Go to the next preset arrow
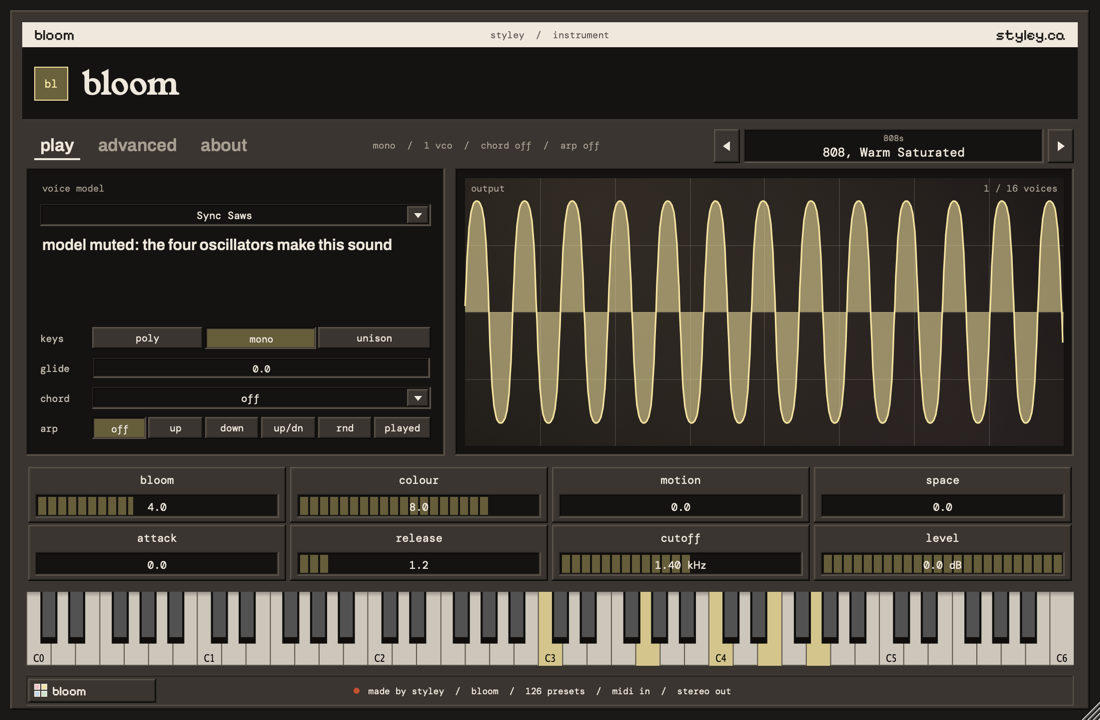The height and width of the screenshot is (720, 1100). pyautogui.click(x=1060, y=146)
